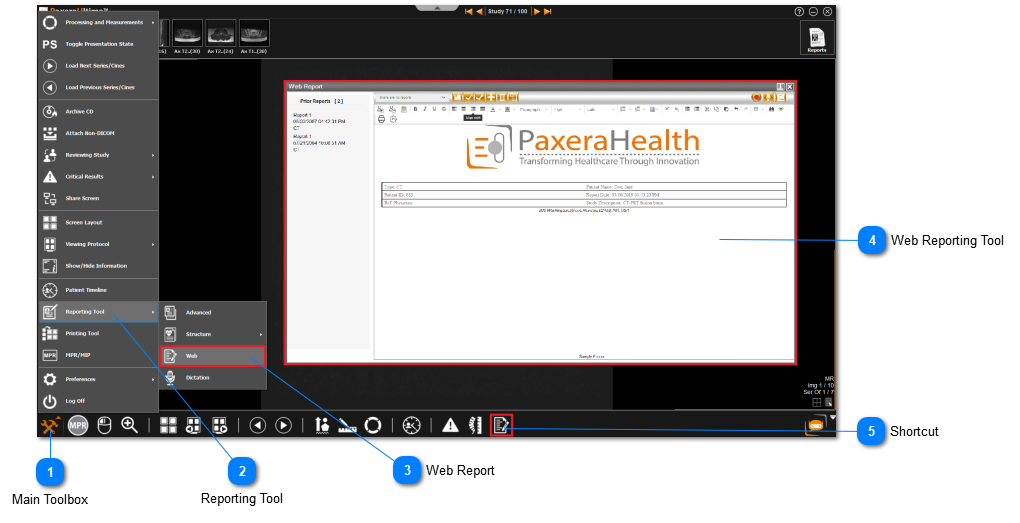Select Share Screen menu item
This screenshot has width=1020, height=523.
click(98, 198)
